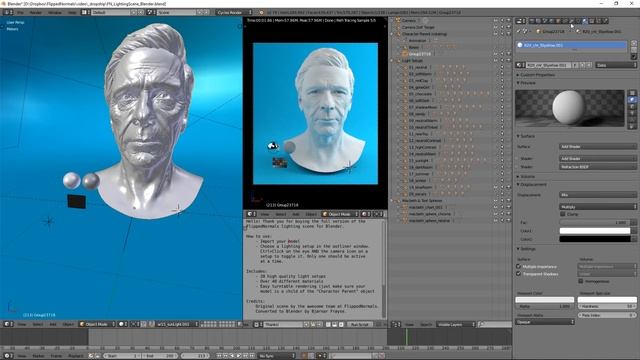Set material preview to hair strands
This screenshot has height=360, width=640.
click(632, 120)
